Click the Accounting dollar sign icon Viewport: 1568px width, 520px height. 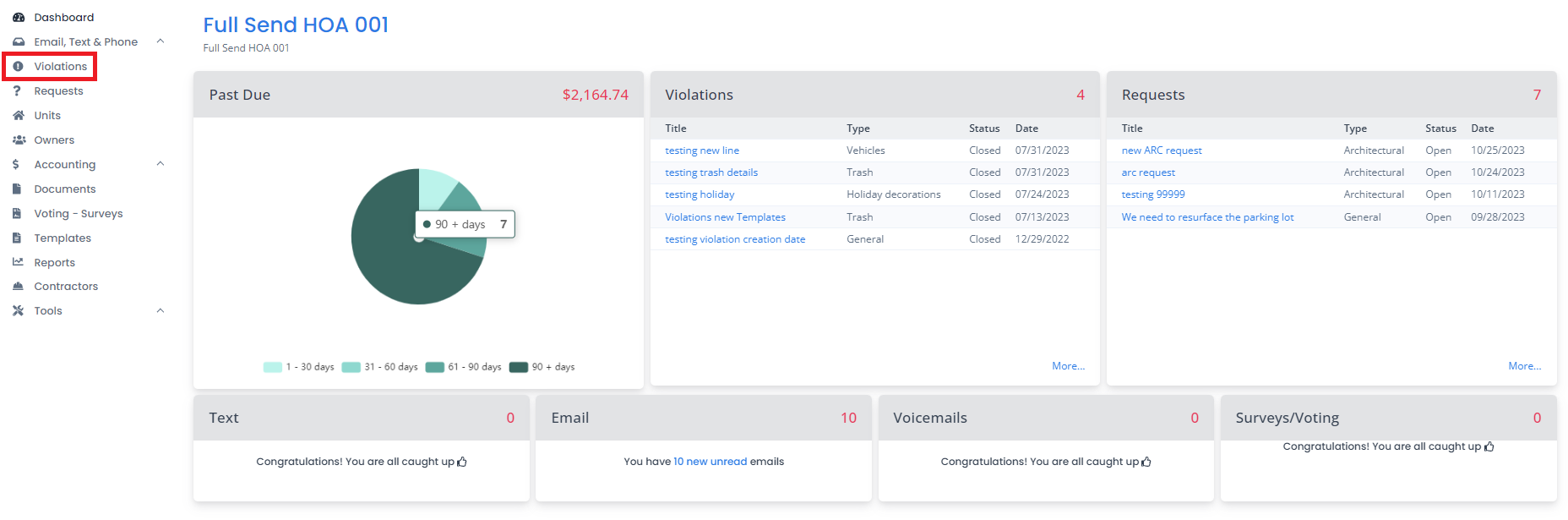[16, 164]
